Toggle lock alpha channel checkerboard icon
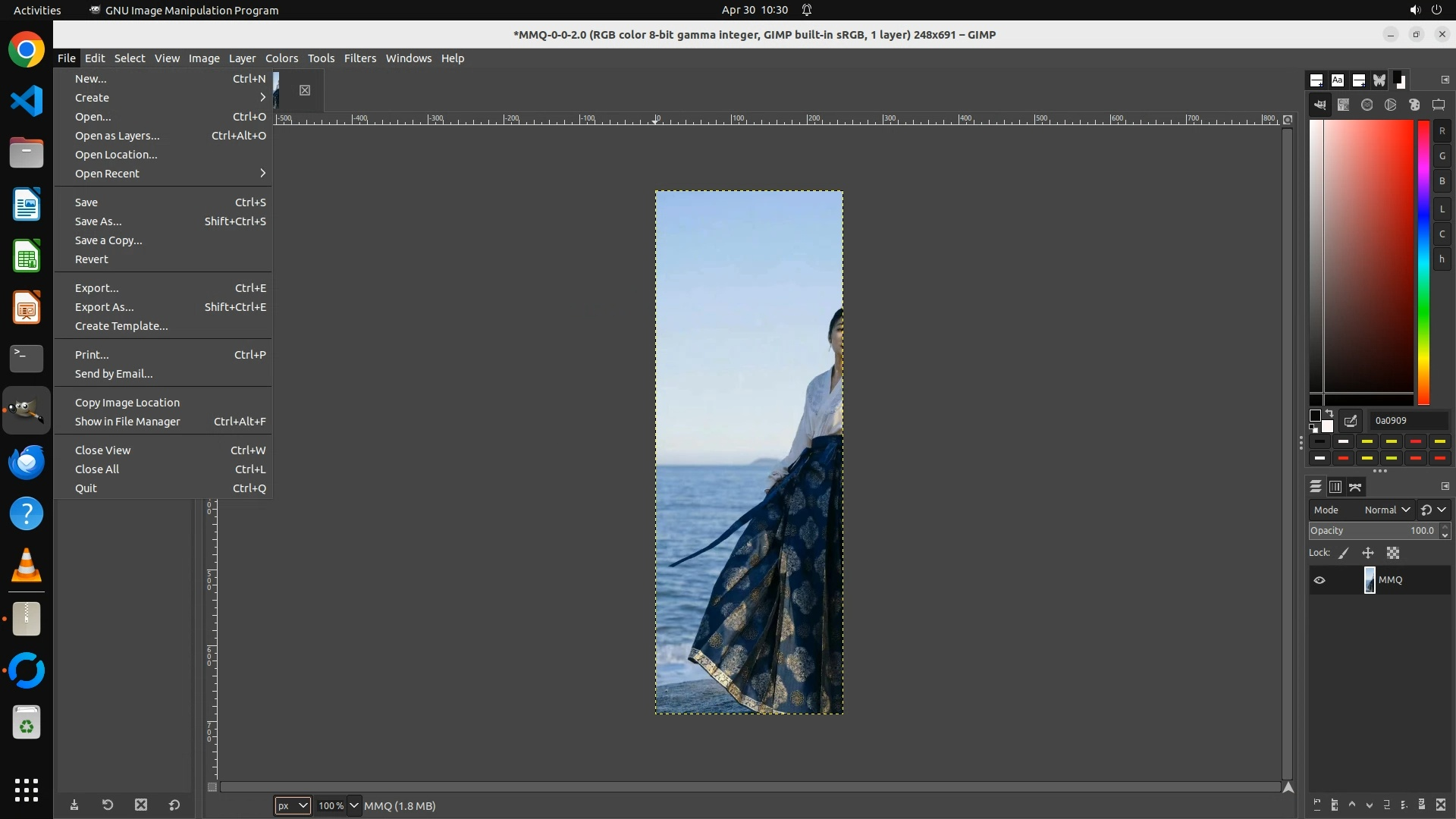 coord(1393,554)
